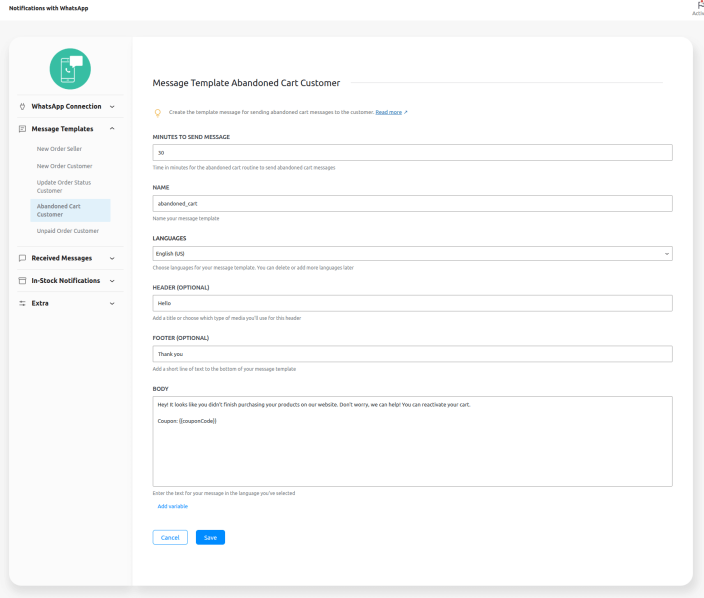Click the Message Templates document icon
Viewport: 704px width, 598px height.
[x=22, y=129]
